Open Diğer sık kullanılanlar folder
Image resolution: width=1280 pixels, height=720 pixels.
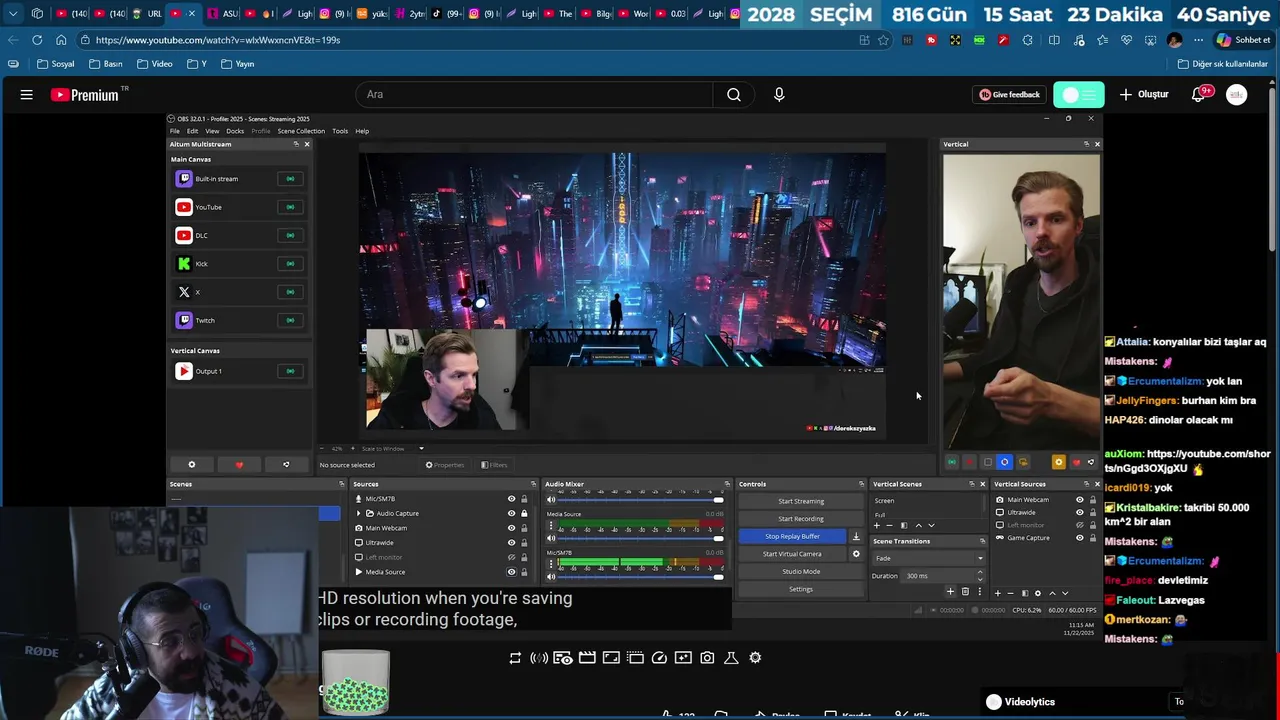[x=1222, y=64]
